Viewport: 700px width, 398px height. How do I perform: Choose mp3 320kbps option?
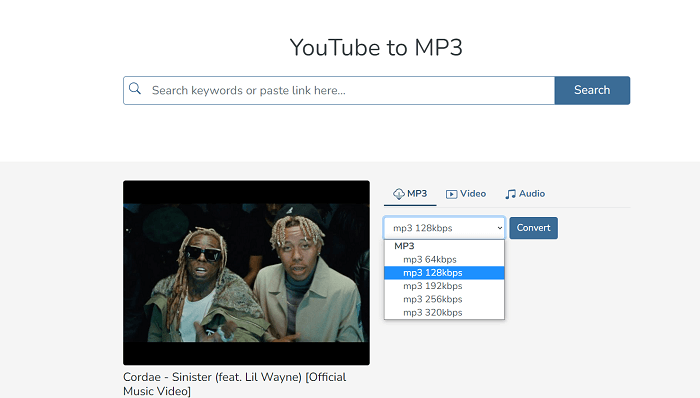(444, 313)
